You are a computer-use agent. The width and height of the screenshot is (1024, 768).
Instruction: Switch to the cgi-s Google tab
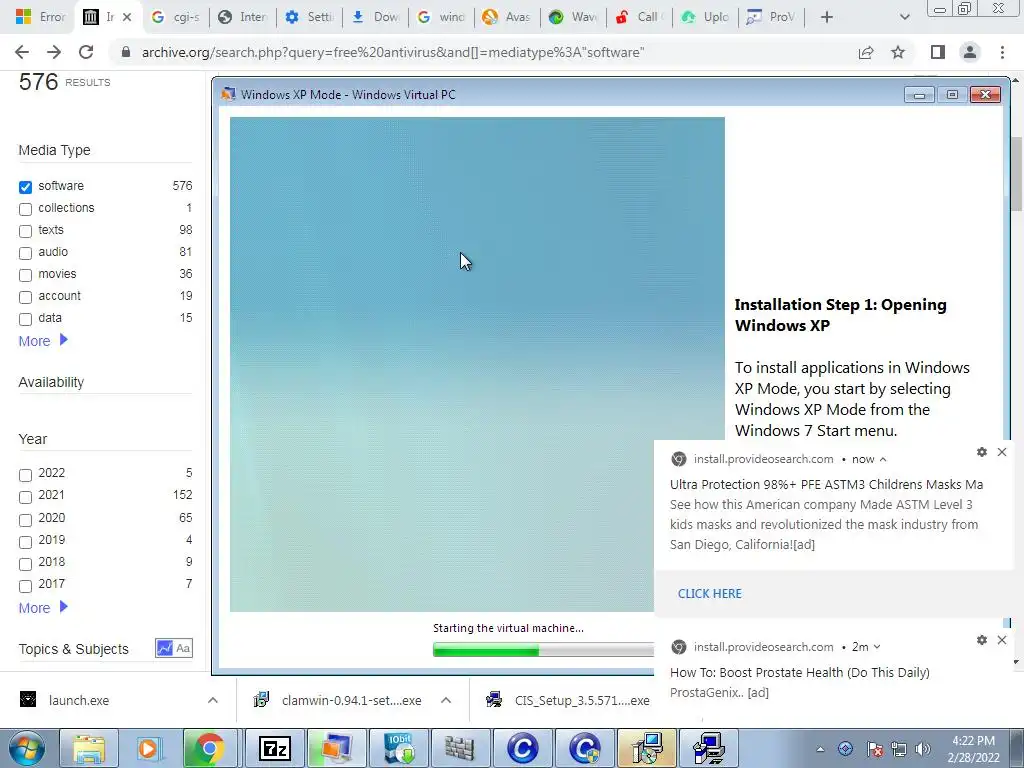[176, 17]
